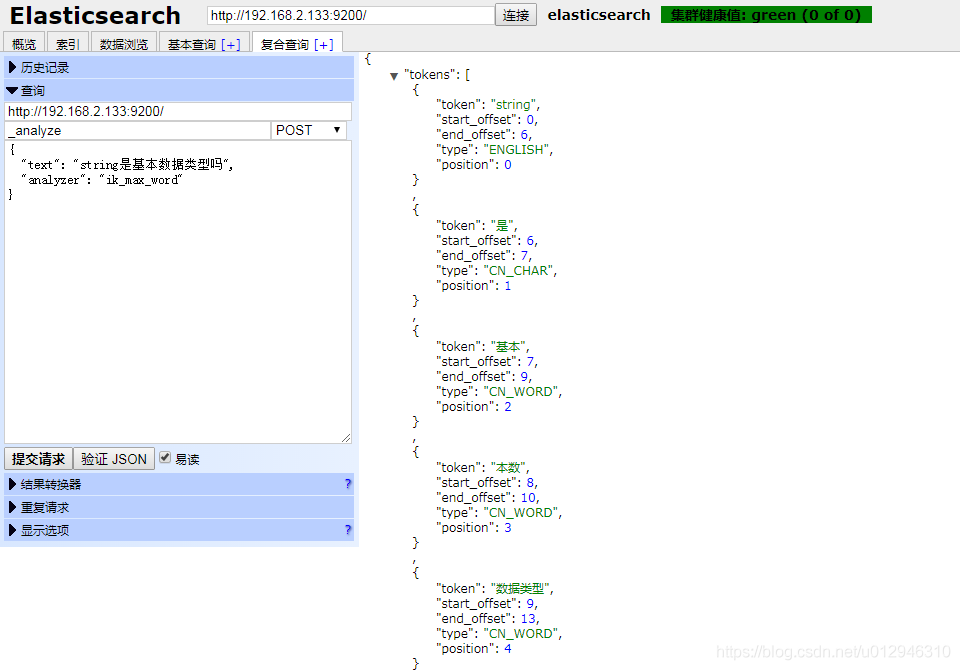Click inside the JSON request body editor

178,292
